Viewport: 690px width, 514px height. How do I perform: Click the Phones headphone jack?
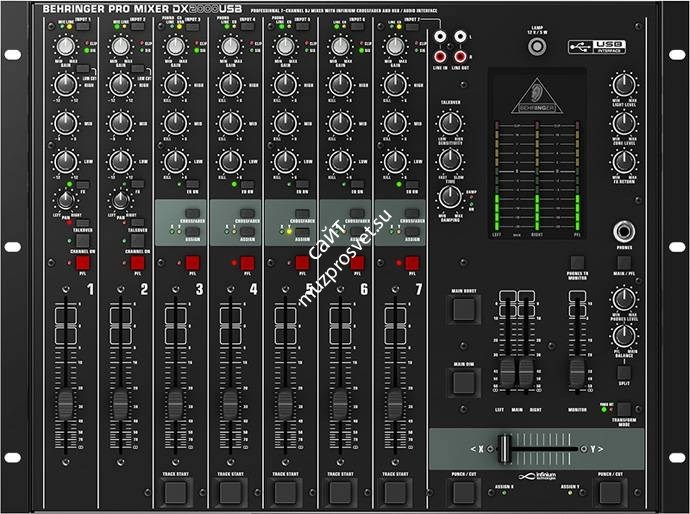point(624,231)
